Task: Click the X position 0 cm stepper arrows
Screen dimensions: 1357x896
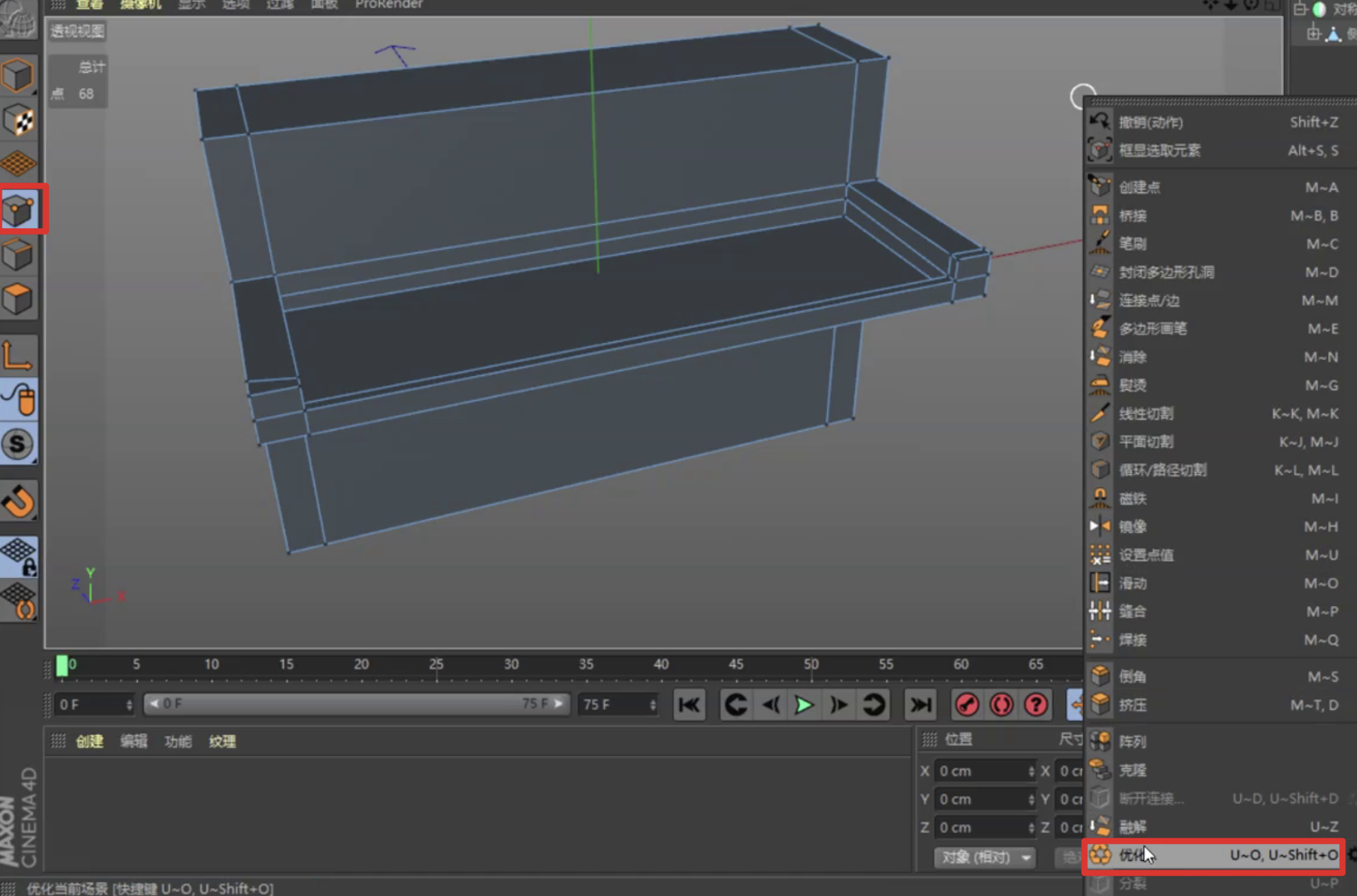Action: (1031, 771)
